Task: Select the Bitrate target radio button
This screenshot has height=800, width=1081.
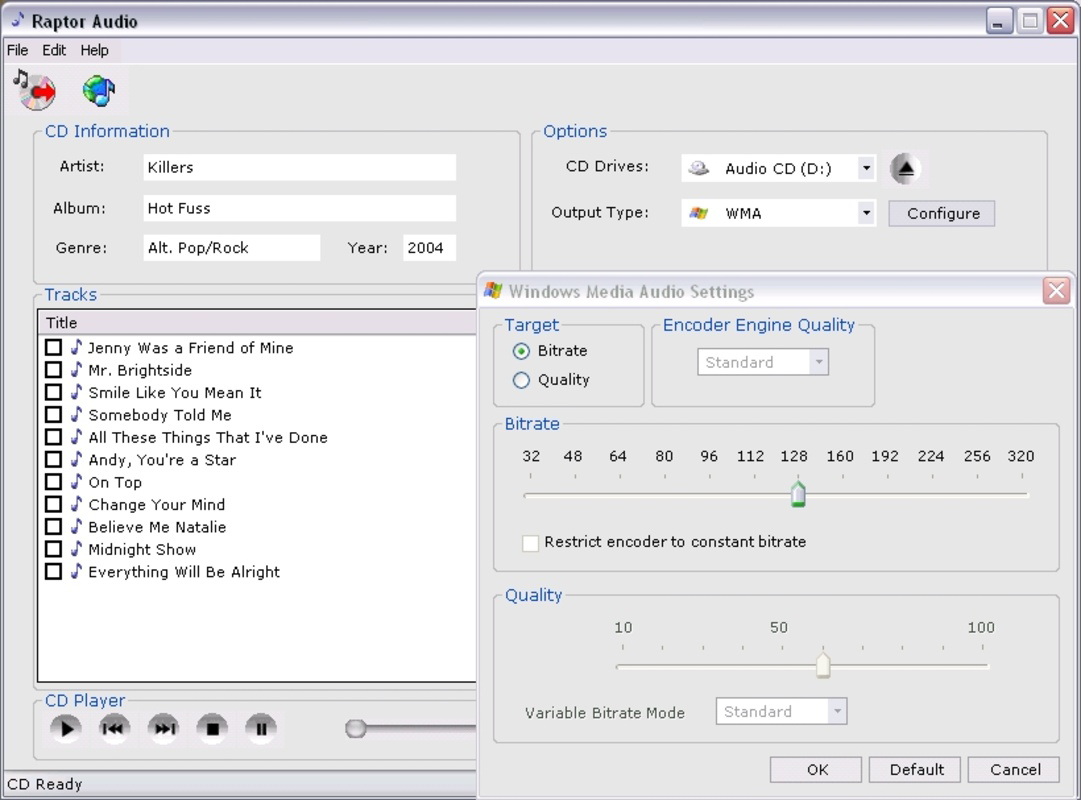Action: coord(521,351)
